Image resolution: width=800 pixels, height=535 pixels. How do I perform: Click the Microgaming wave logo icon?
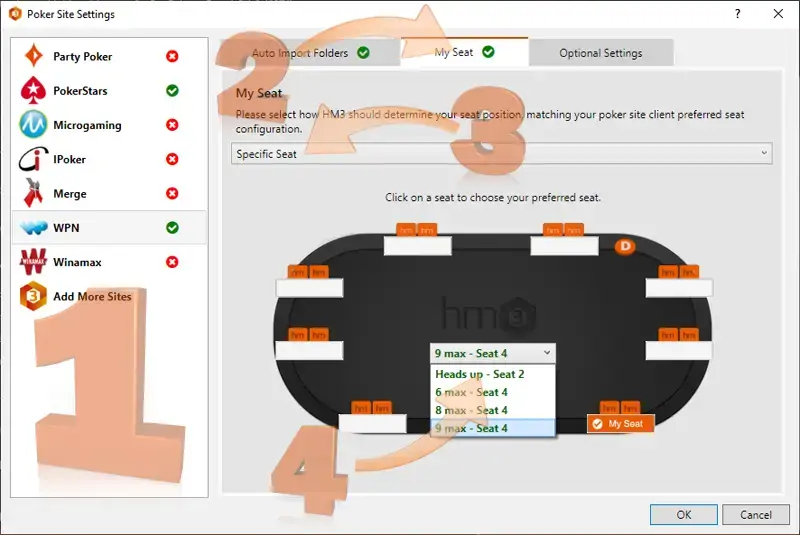click(33, 124)
